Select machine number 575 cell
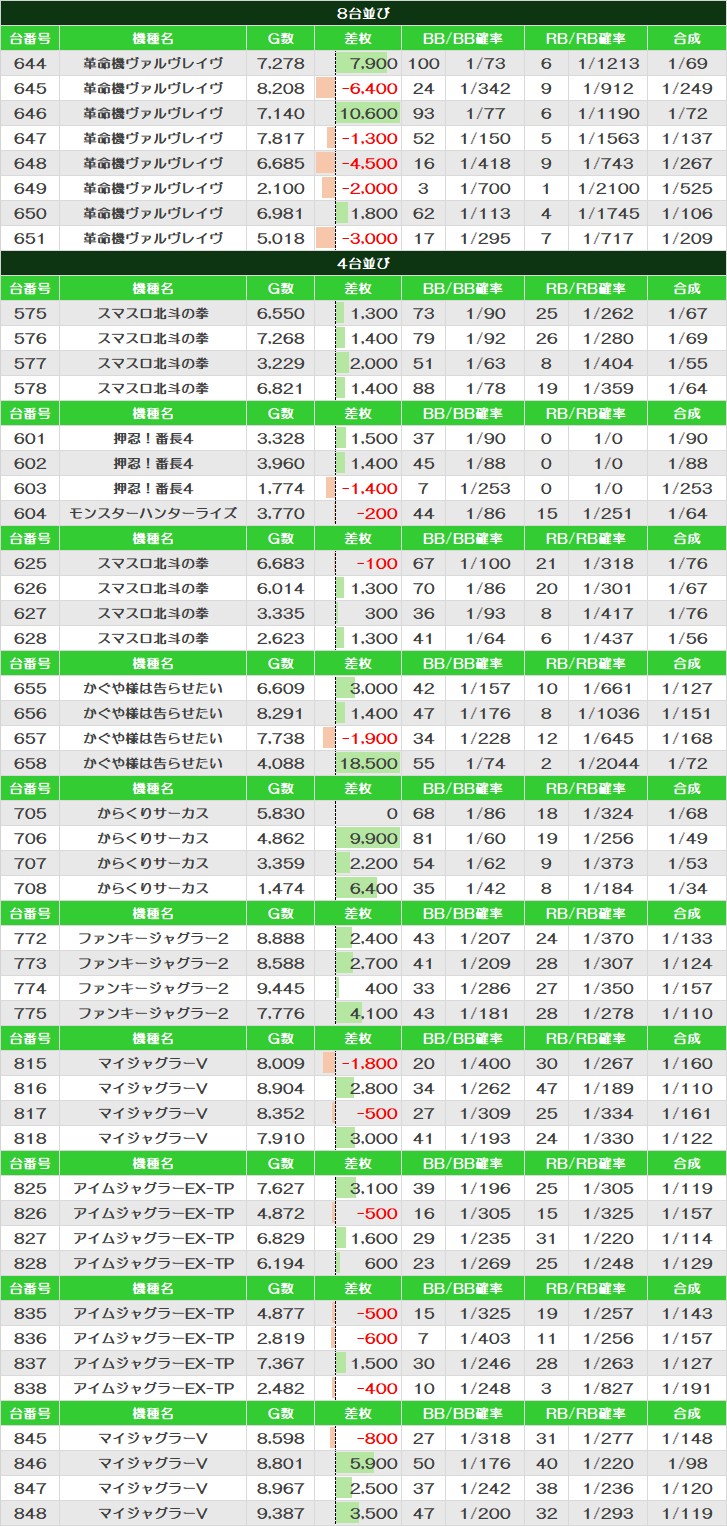 pos(30,313)
